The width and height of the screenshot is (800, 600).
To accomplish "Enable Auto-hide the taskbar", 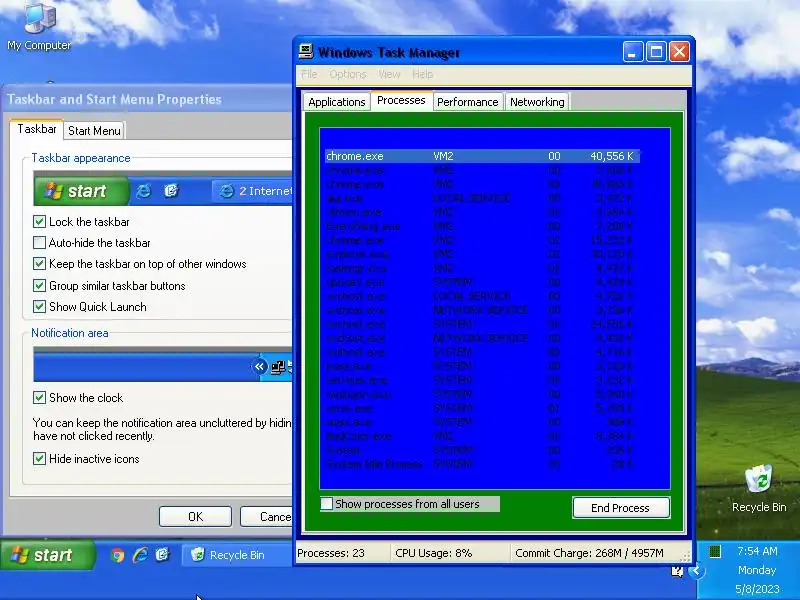I will pyautogui.click(x=39, y=242).
